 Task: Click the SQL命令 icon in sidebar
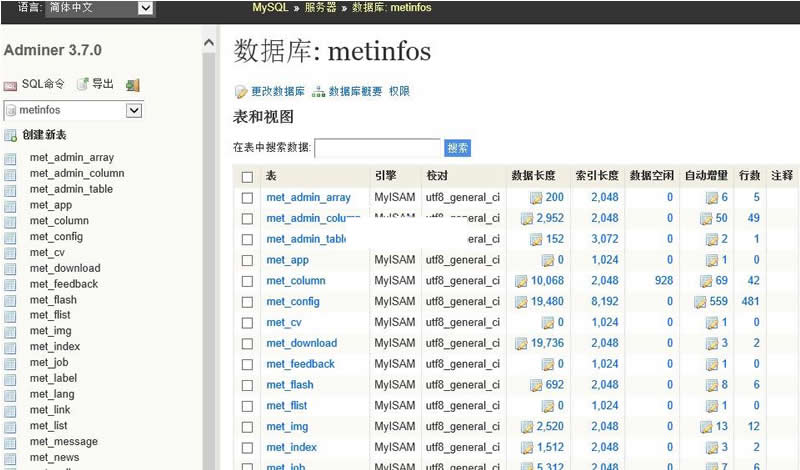click(x=10, y=85)
